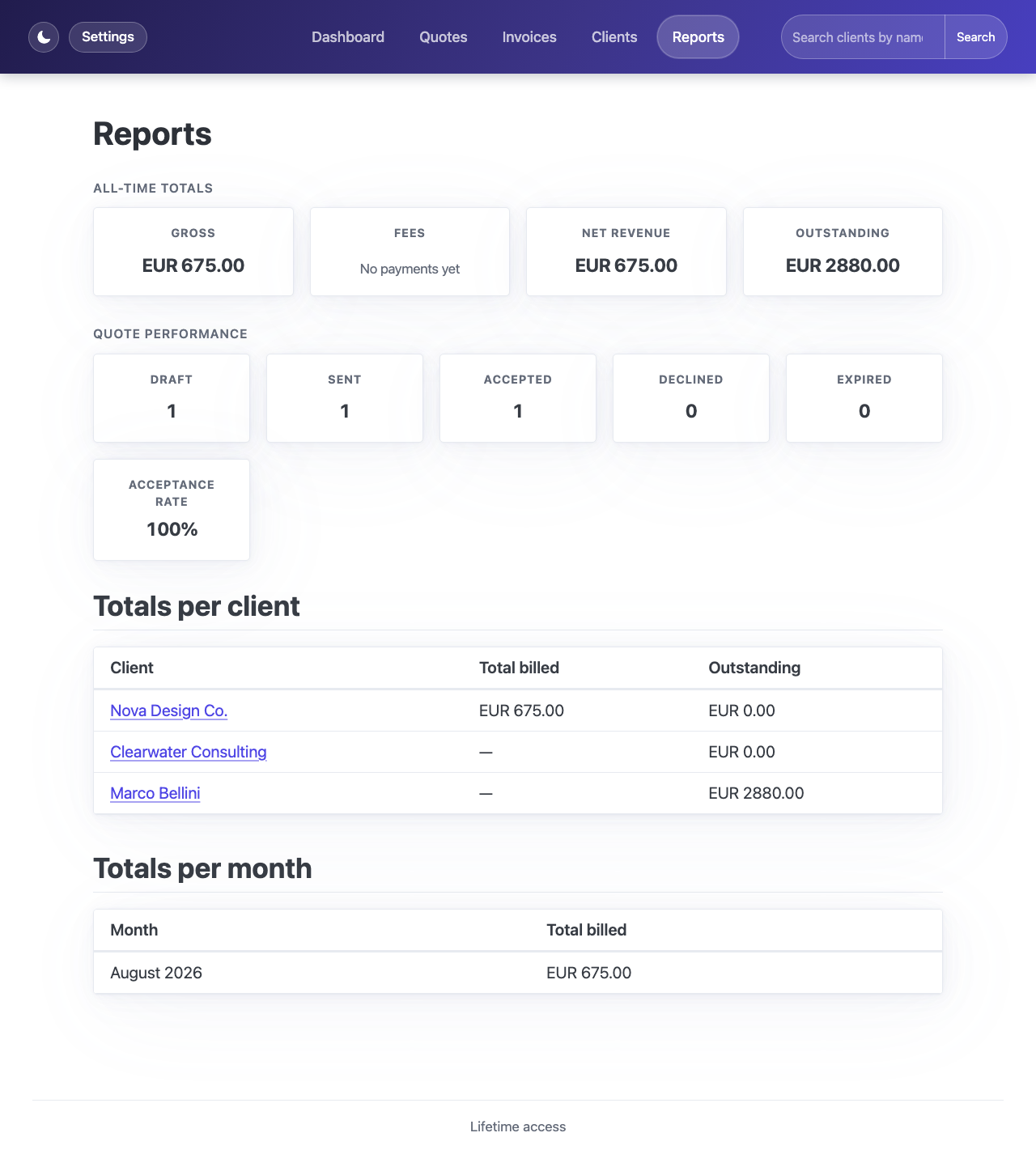Open the Settings page
This screenshot has height=1154, width=1036.
pyautogui.click(x=108, y=37)
